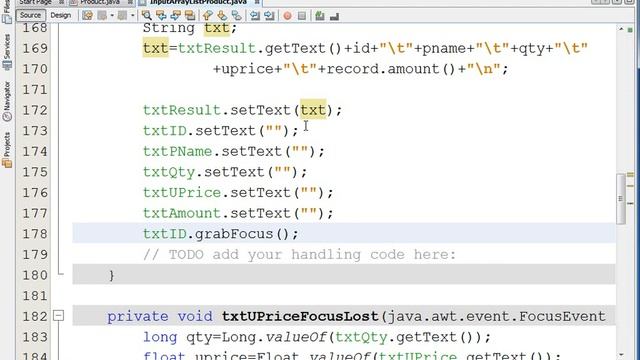640x360 pixels.
Task: Open the Navigator side panel
Action: pos(7,101)
